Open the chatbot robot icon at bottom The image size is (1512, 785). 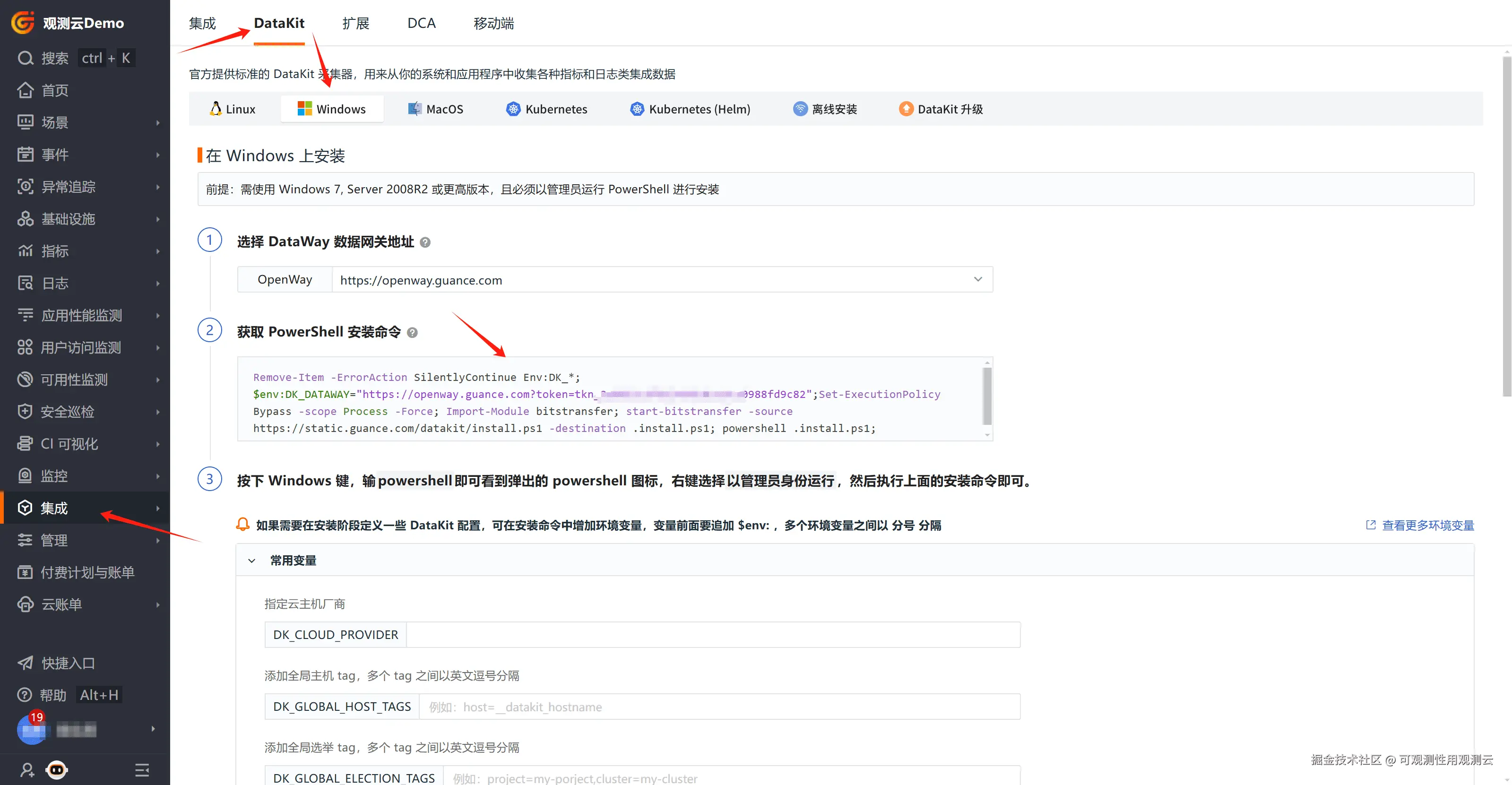click(57, 769)
